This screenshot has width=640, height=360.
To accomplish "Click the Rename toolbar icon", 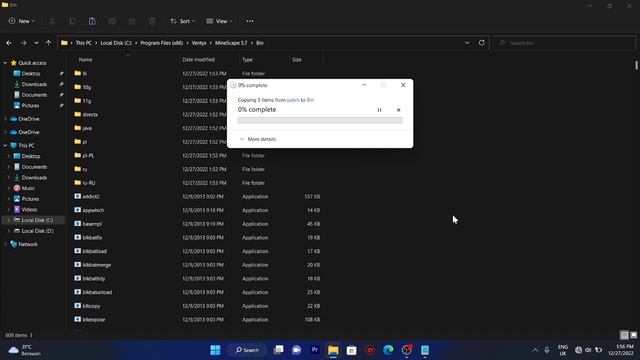I will [x=112, y=21].
